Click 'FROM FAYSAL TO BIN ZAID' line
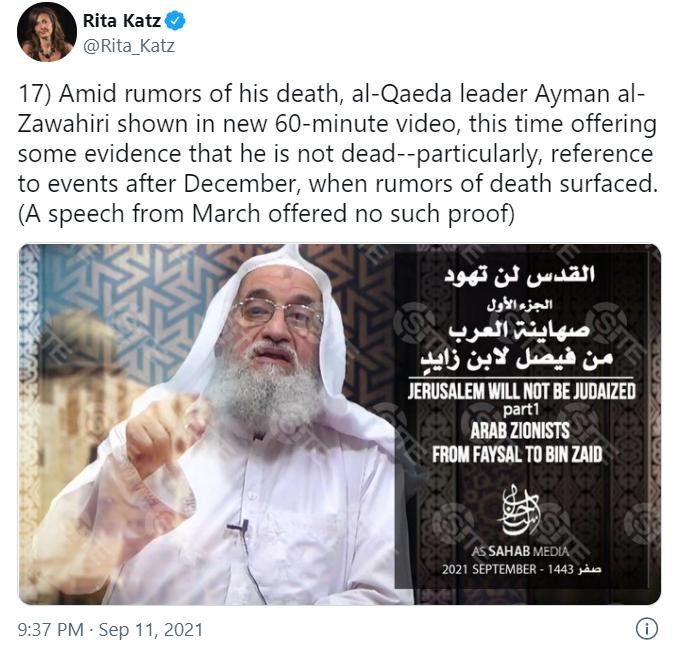 click(517, 455)
